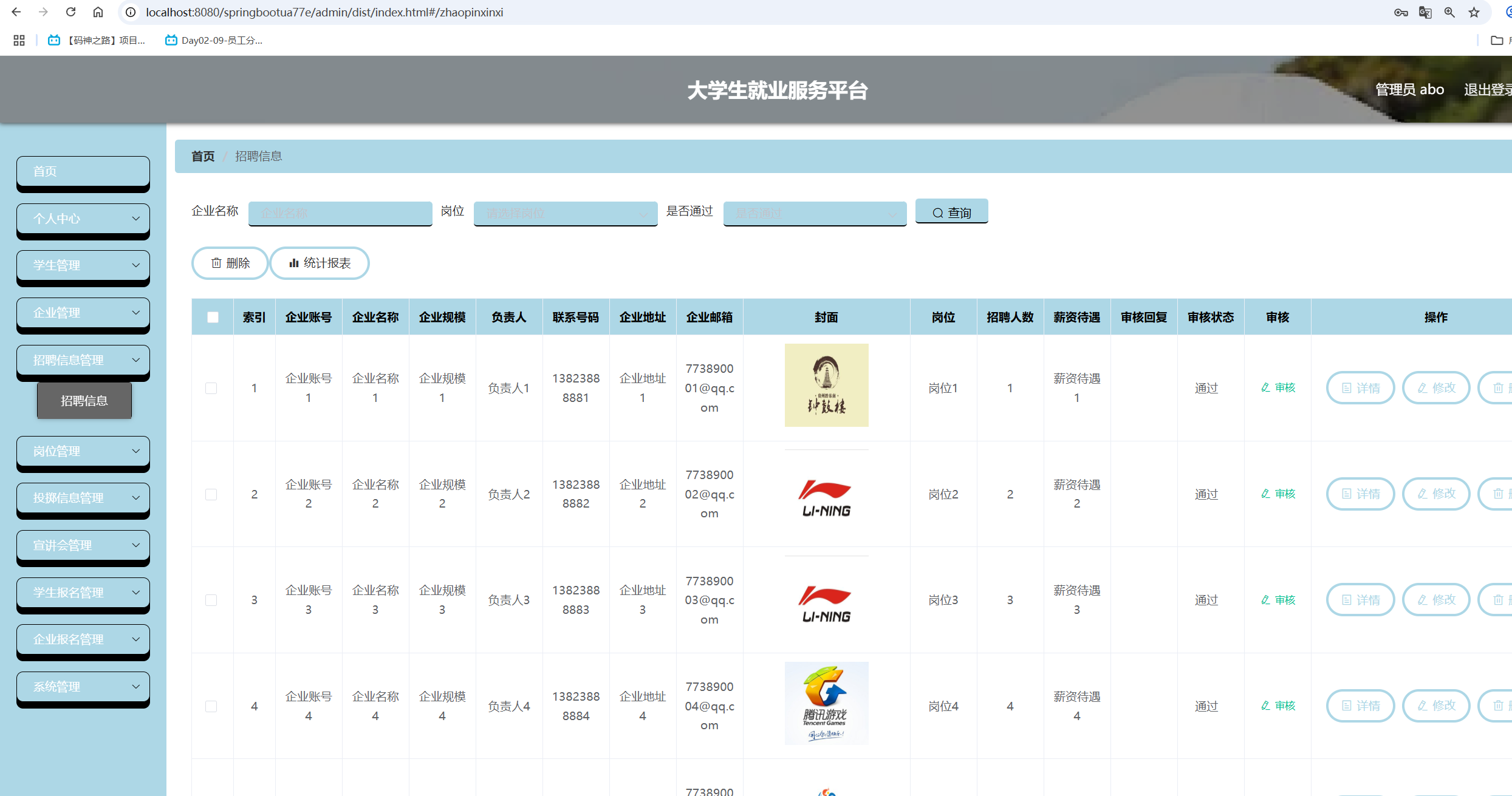Image resolution: width=1512 pixels, height=796 pixels.
Task: Click the 查询 search button
Action: (951, 212)
